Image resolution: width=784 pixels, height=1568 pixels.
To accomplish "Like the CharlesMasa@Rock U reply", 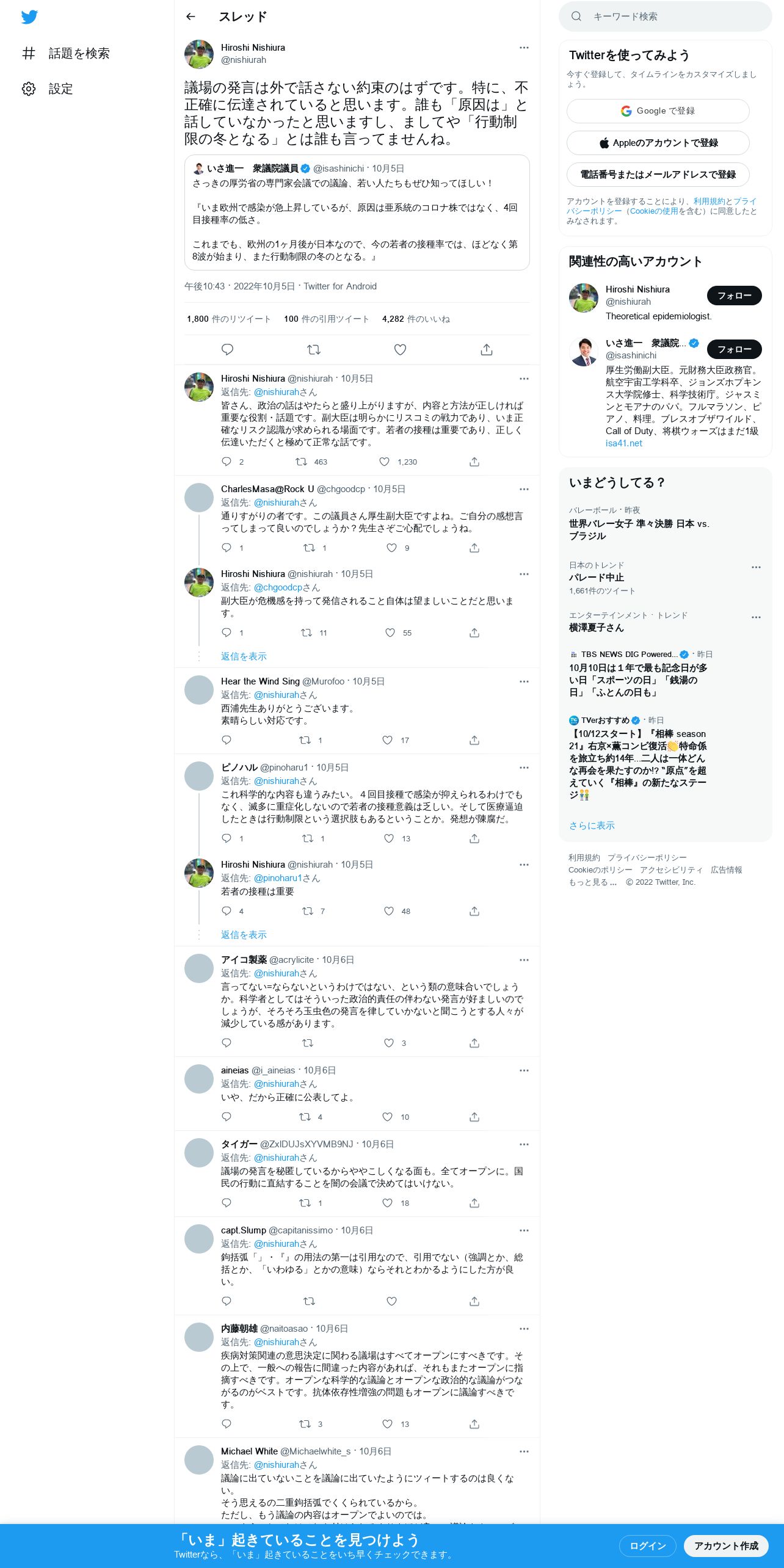I will 392,548.
